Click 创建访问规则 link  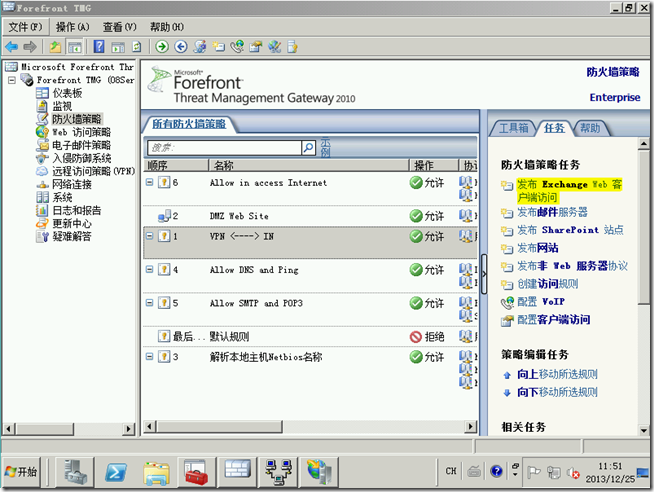tap(548, 284)
